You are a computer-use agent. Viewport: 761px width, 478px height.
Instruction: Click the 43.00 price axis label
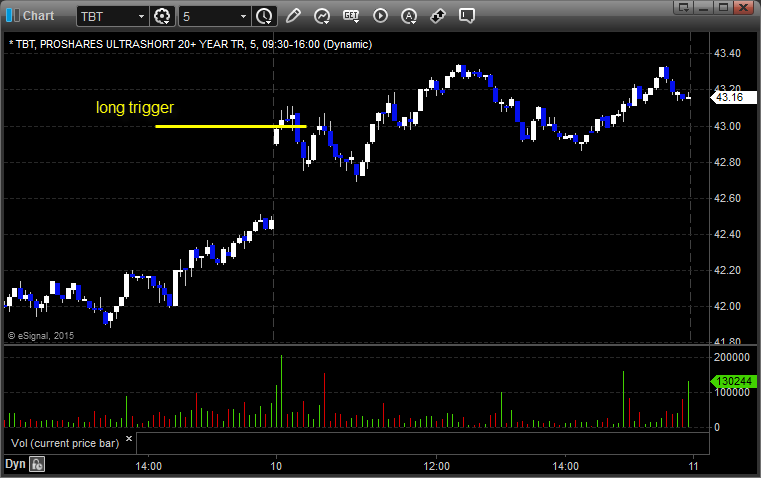coord(728,126)
